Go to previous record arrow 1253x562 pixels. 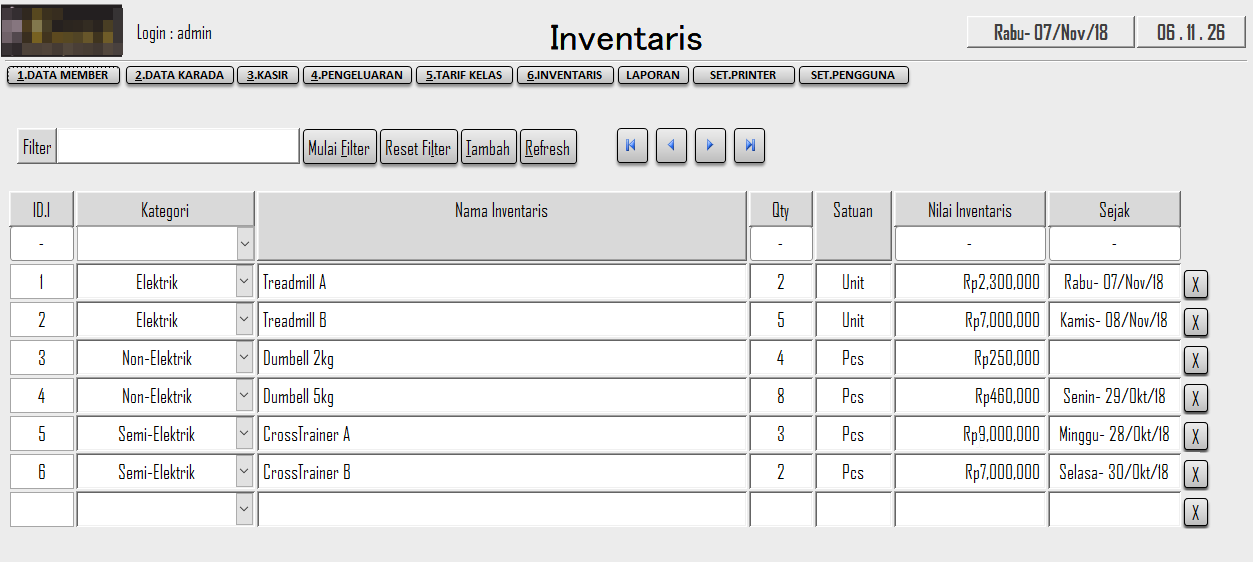coord(671,146)
